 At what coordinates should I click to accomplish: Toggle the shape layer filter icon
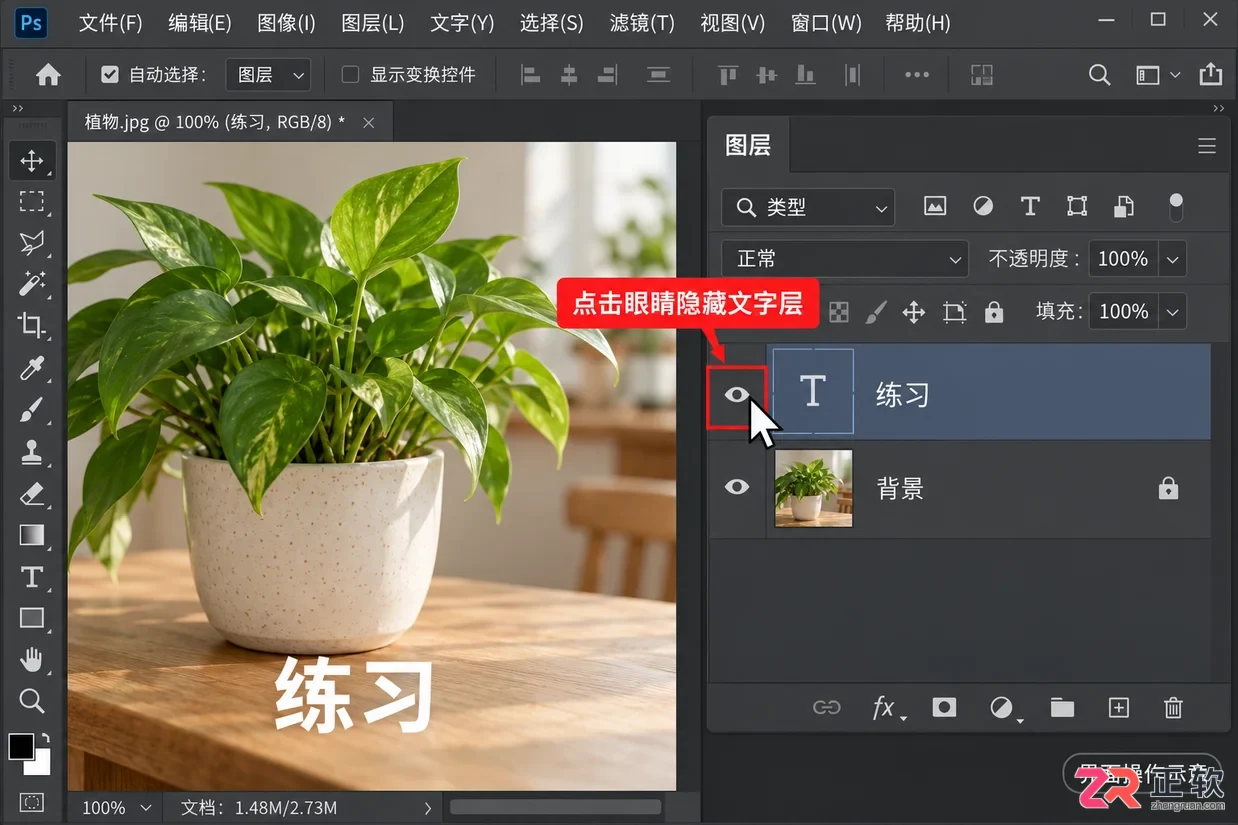1077,207
